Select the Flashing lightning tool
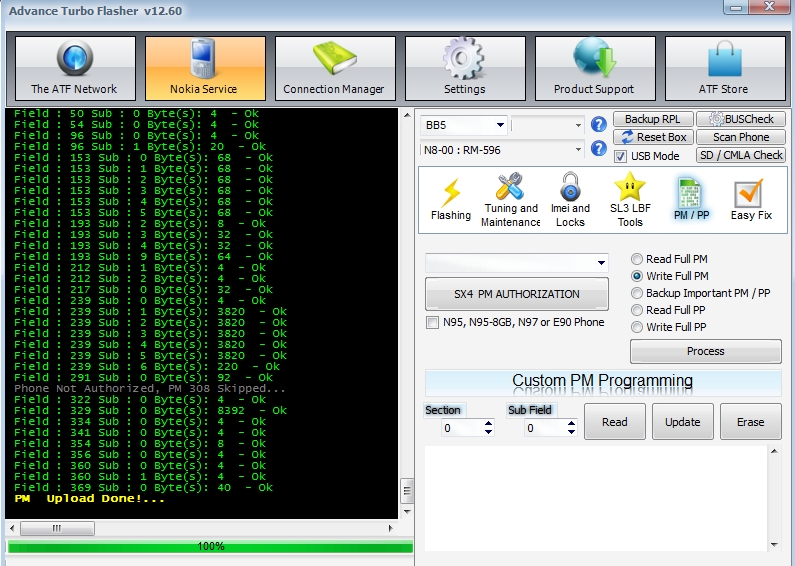795x566 pixels. (451, 200)
